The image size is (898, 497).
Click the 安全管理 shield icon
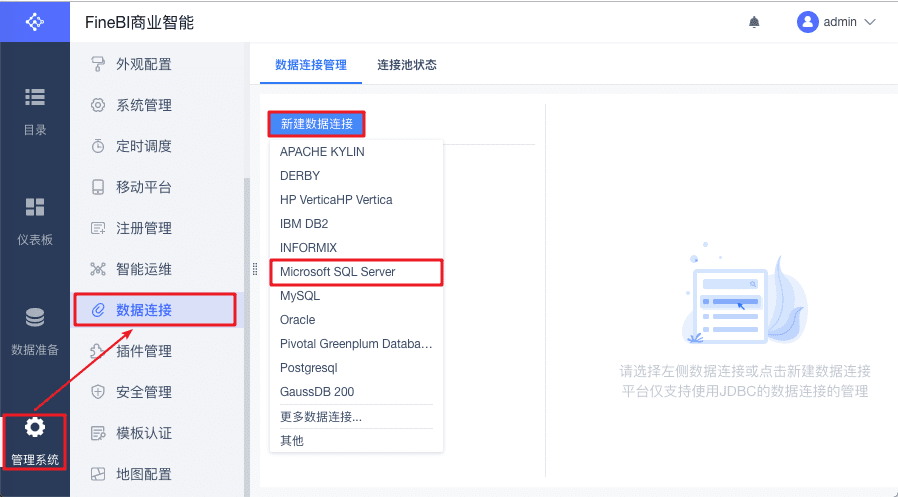click(98, 392)
